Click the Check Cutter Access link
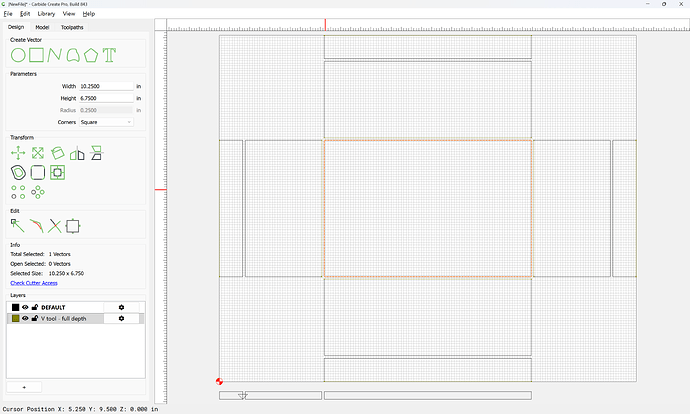 34,283
